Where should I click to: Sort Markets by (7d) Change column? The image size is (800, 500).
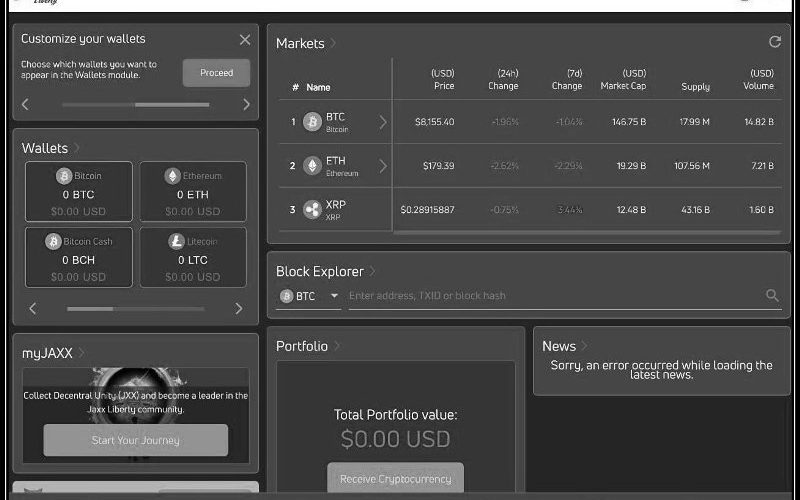567,80
